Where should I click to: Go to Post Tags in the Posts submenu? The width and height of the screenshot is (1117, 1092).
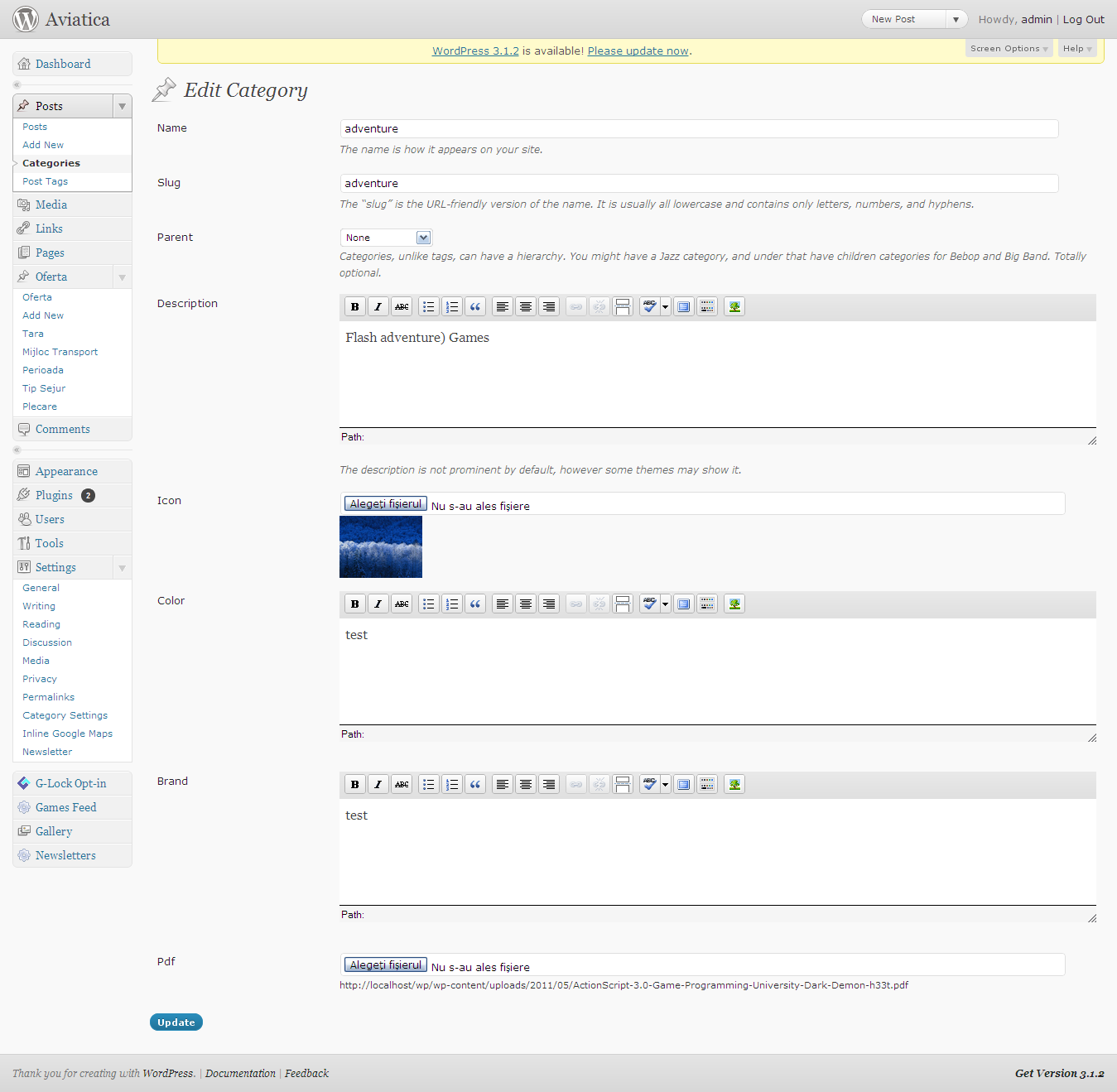[46, 182]
